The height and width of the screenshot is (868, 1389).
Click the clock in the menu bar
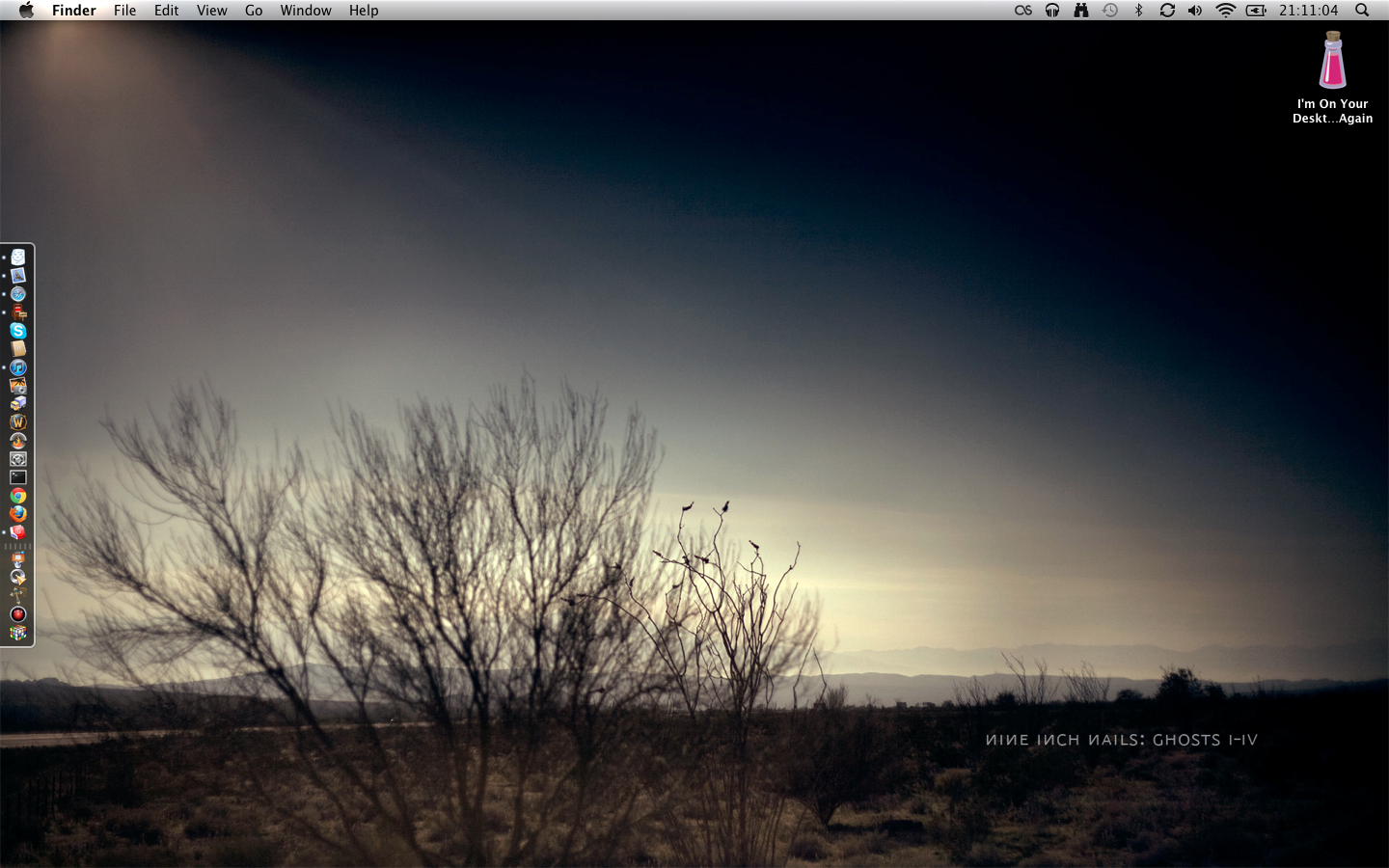coord(1308,11)
